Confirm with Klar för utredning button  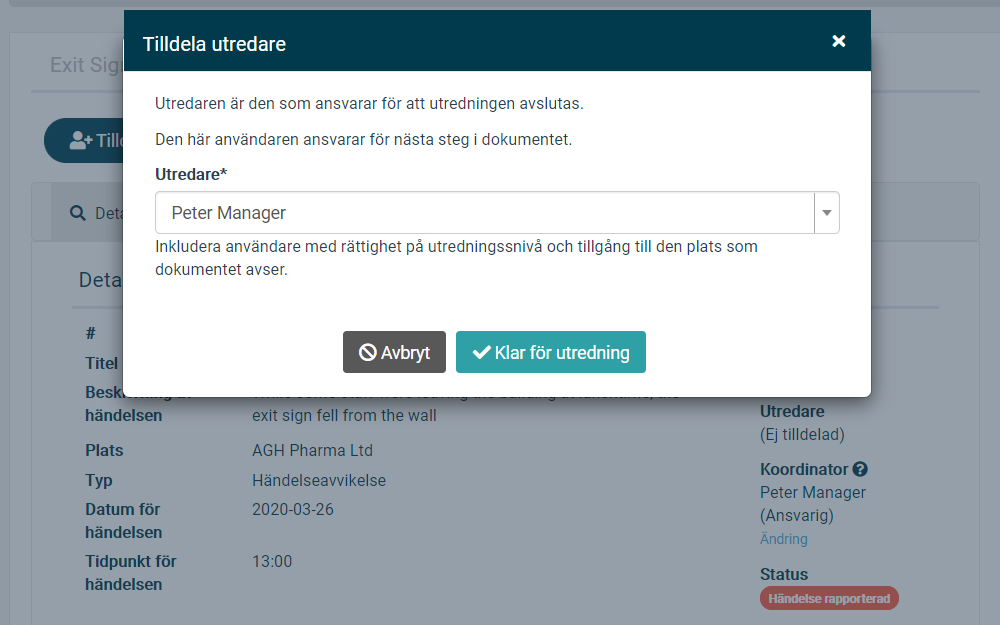pyautogui.click(x=550, y=352)
